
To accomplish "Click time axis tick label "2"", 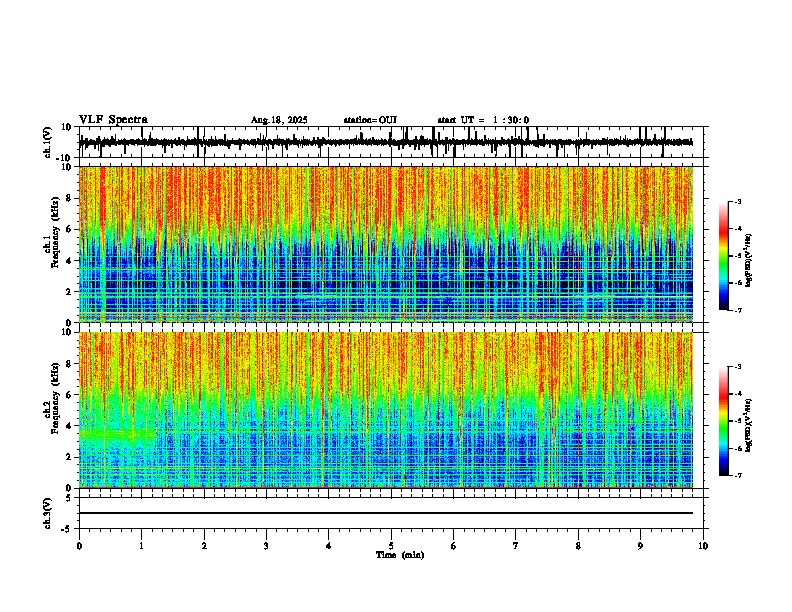I will click(204, 546).
